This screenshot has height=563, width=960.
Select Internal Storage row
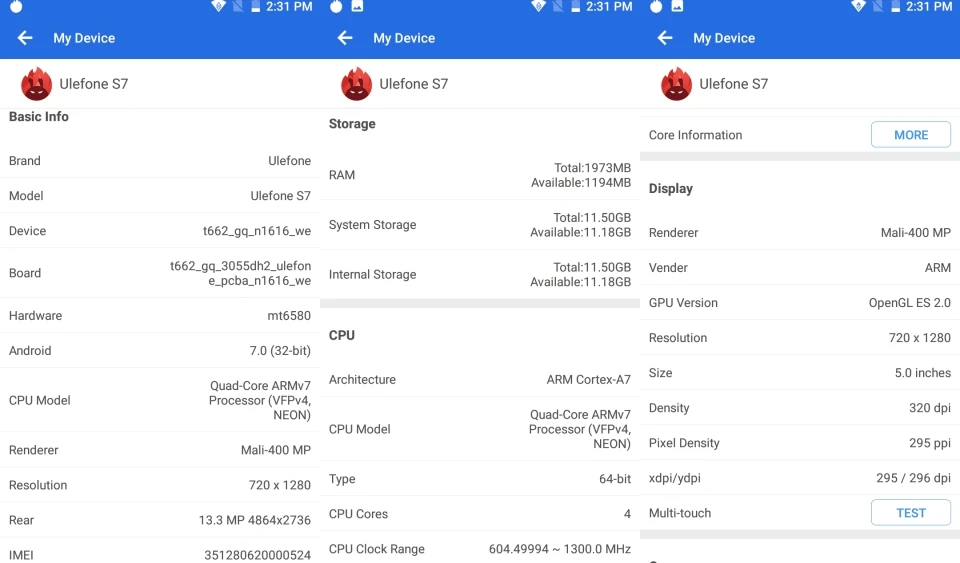tap(479, 275)
